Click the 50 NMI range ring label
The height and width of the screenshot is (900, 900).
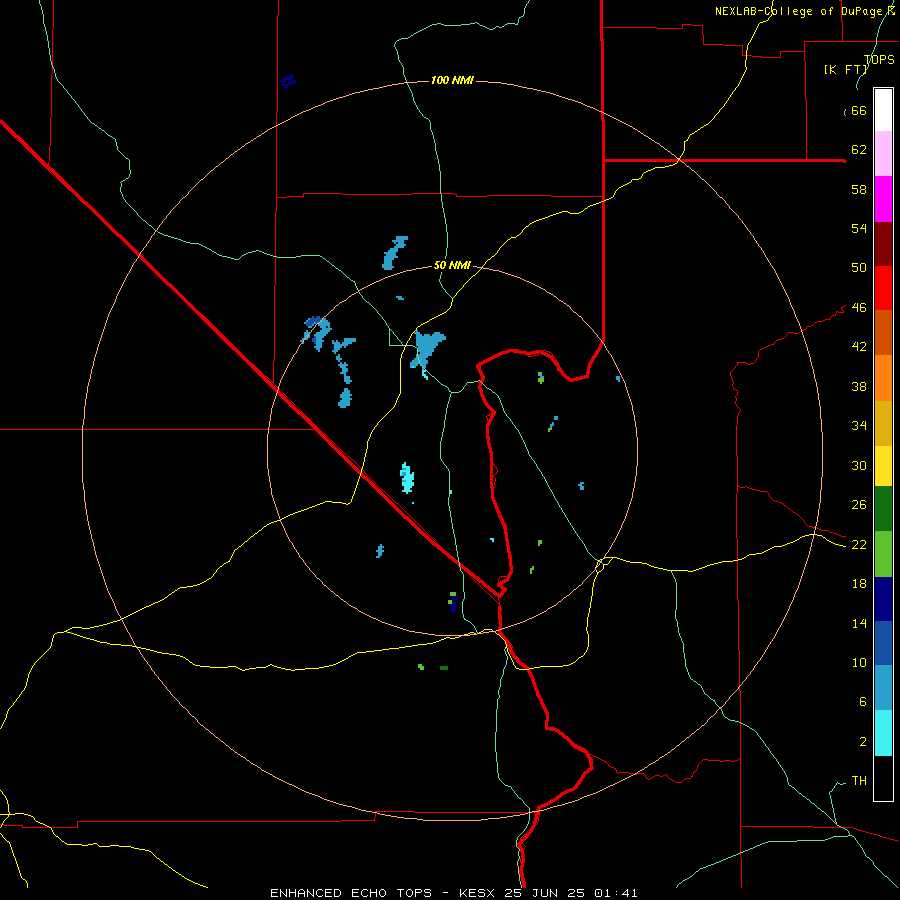(452, 265)
